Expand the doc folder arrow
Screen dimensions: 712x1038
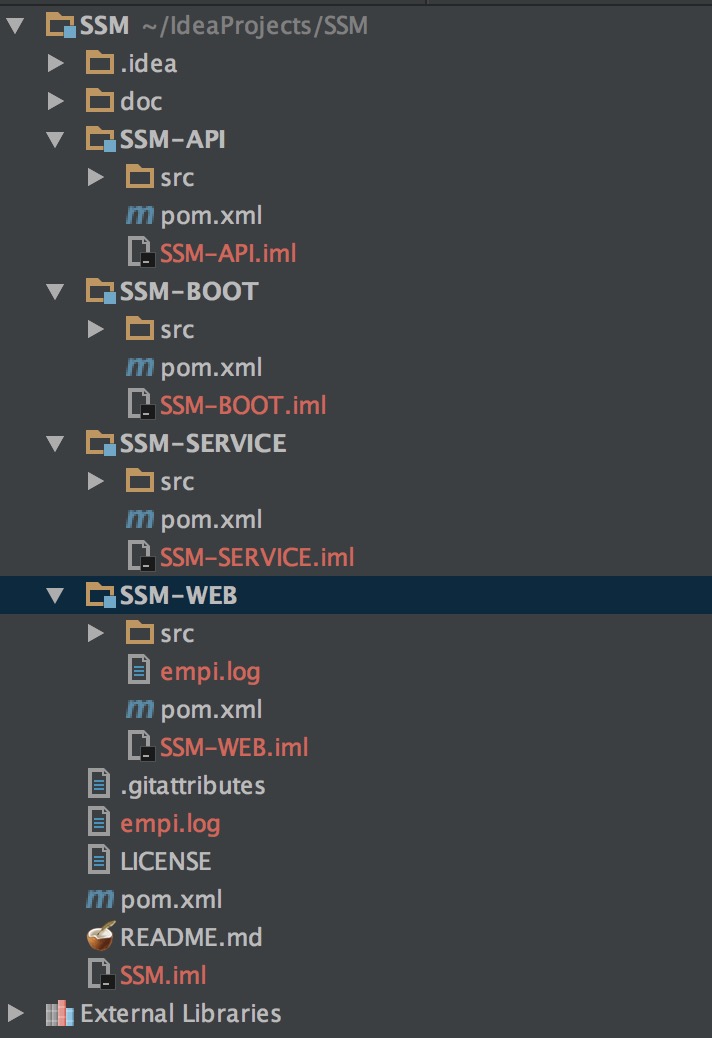pos(56,101)
